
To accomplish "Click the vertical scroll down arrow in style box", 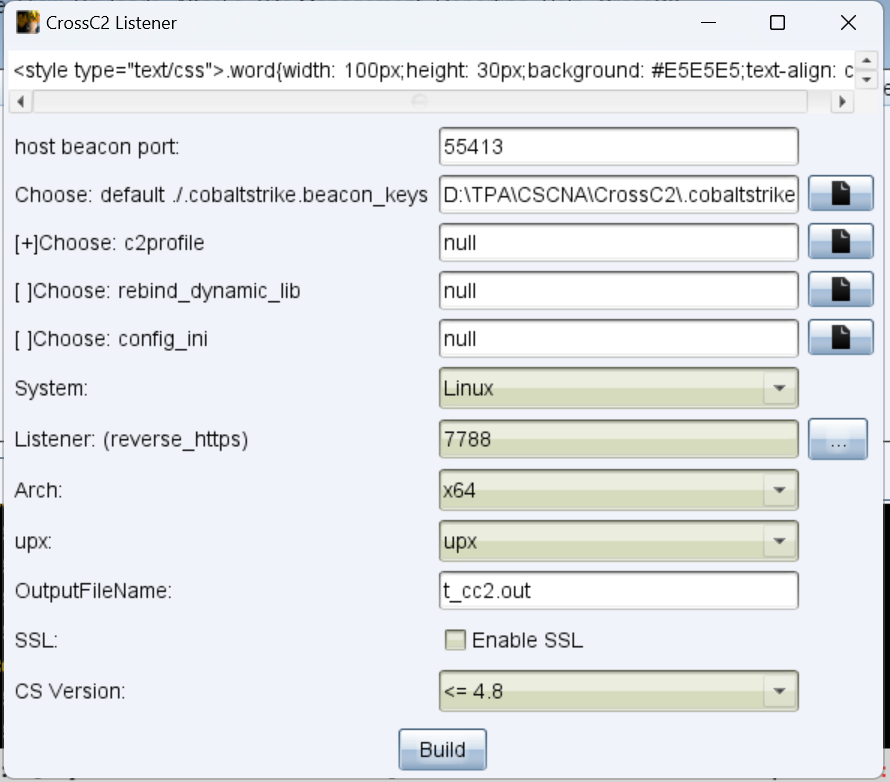I will point(867,80).
